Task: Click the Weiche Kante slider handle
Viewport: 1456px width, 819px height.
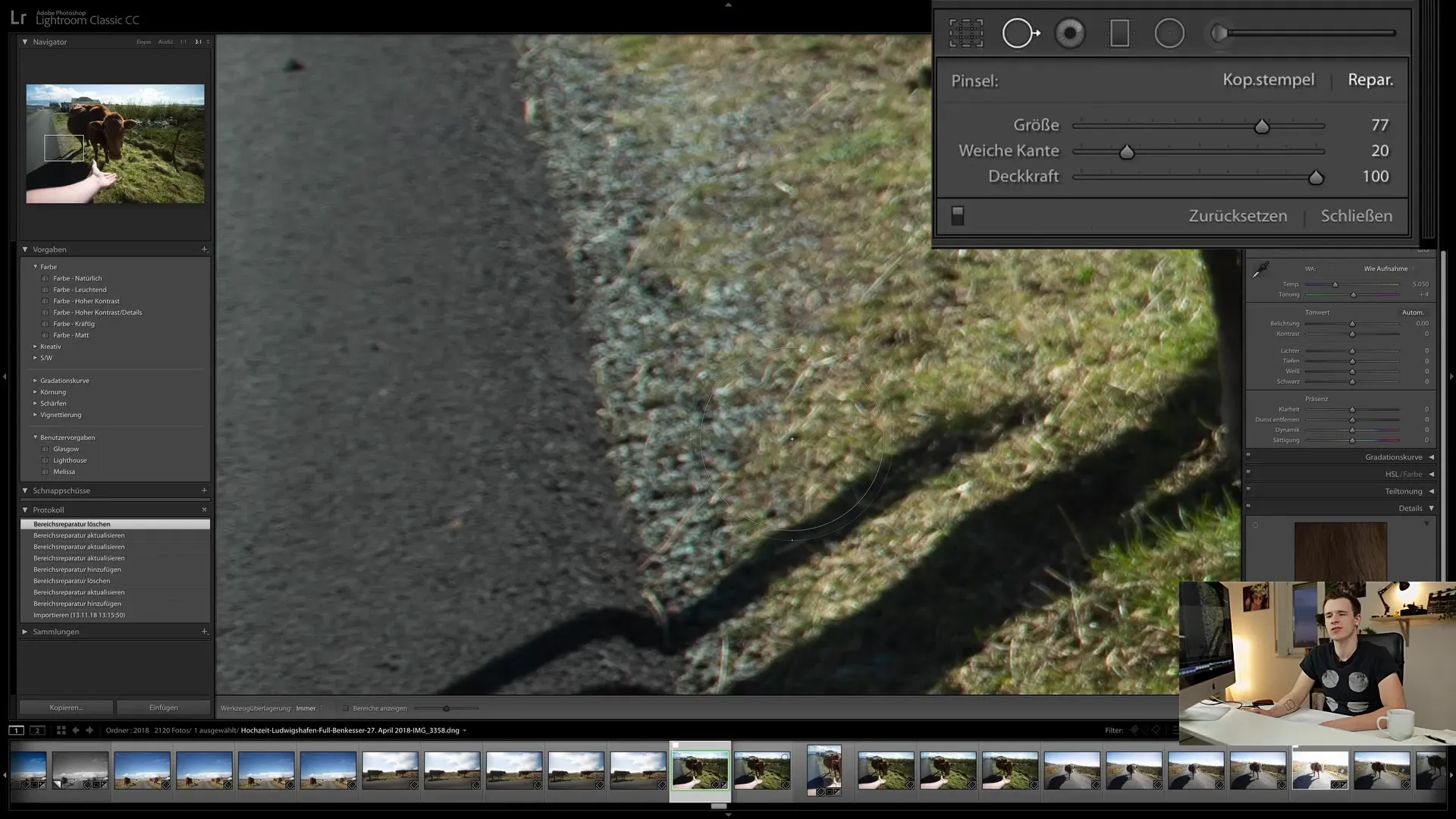Action: (1127, 152)
